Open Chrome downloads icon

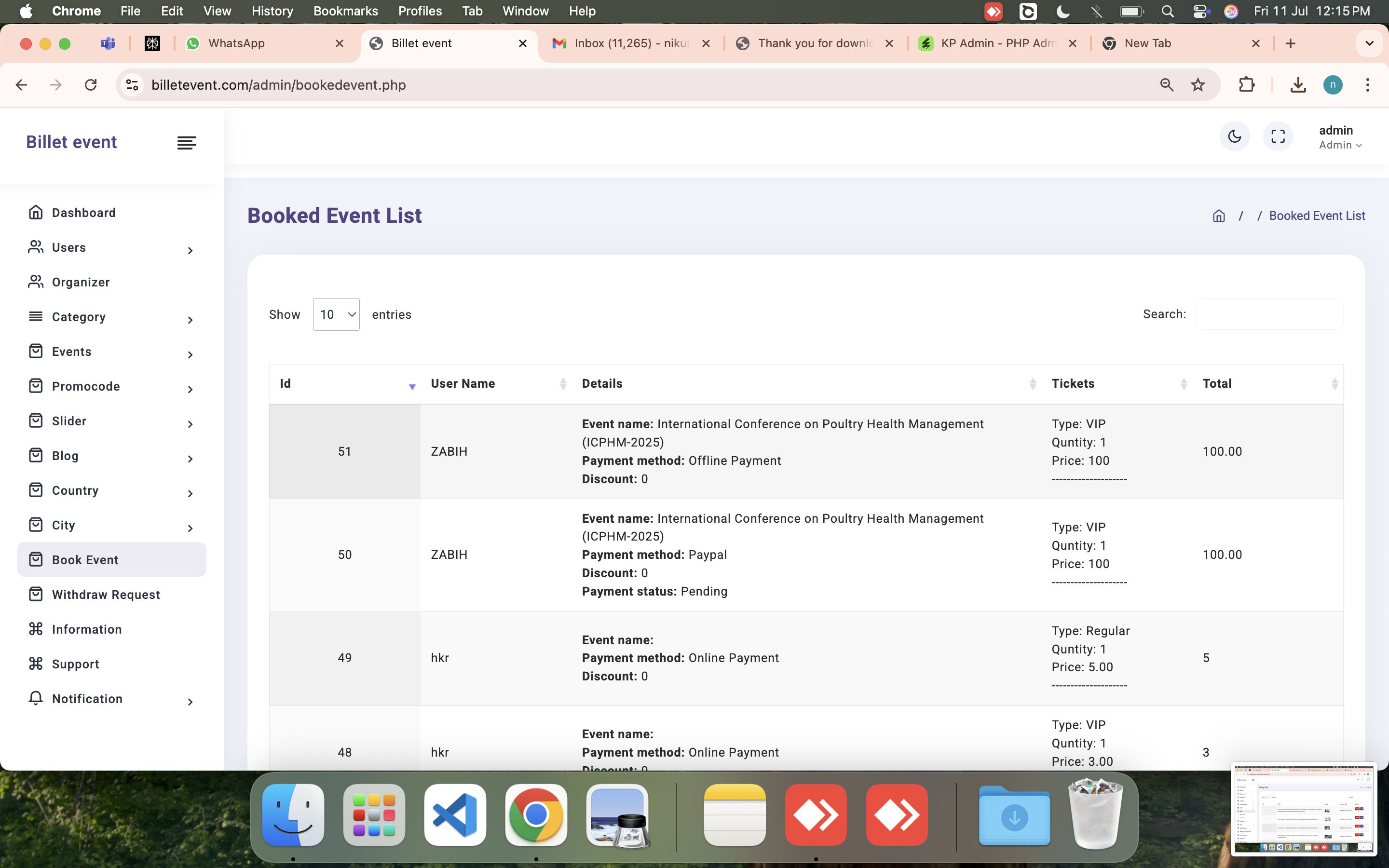point(1298,85)
